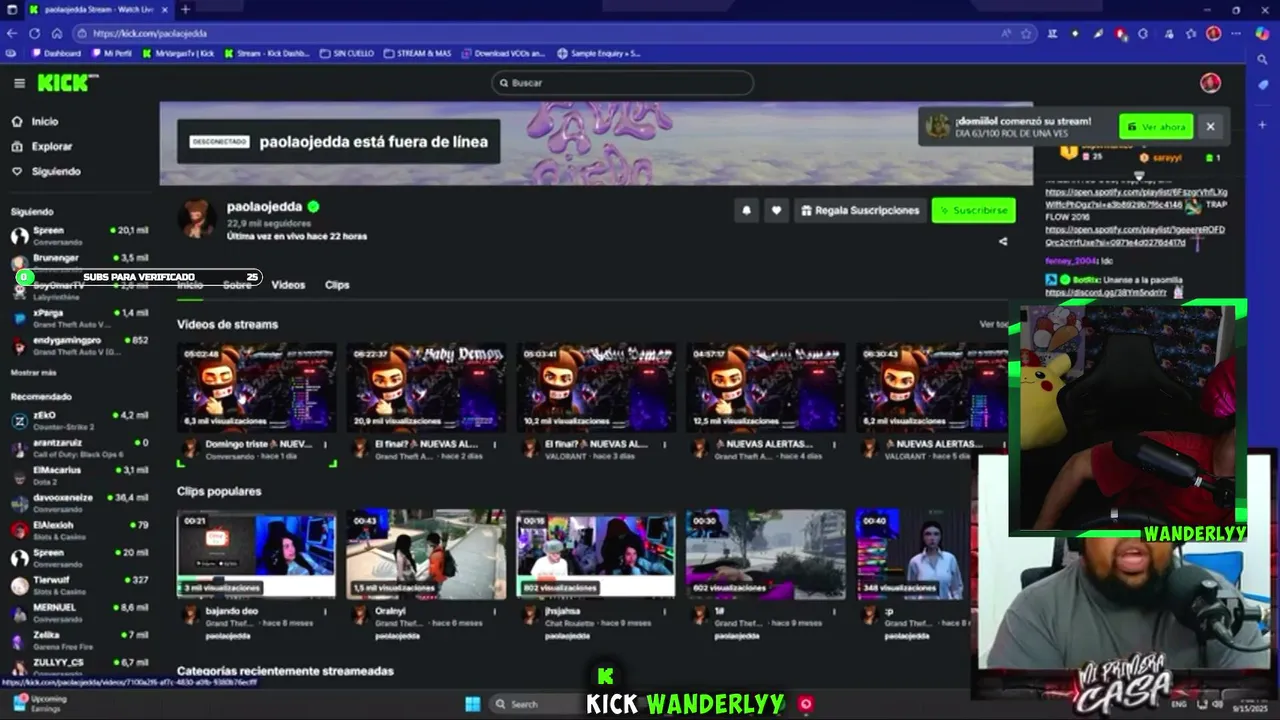Viewport: 1280px width, 720px height.
Task: Open the endygamingpro channel
Action: (80, 346)
